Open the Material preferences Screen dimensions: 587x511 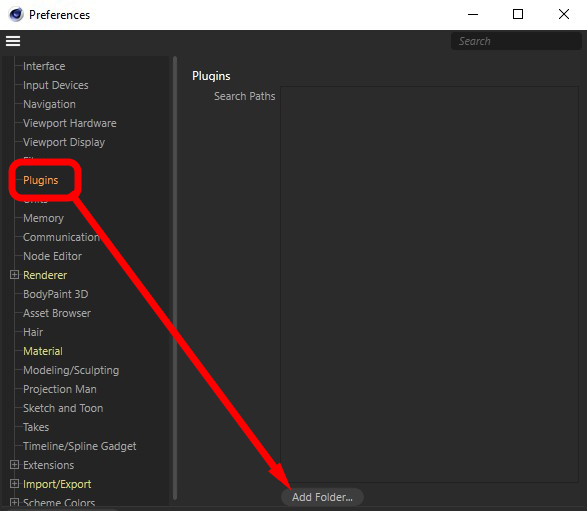point(43,351)
